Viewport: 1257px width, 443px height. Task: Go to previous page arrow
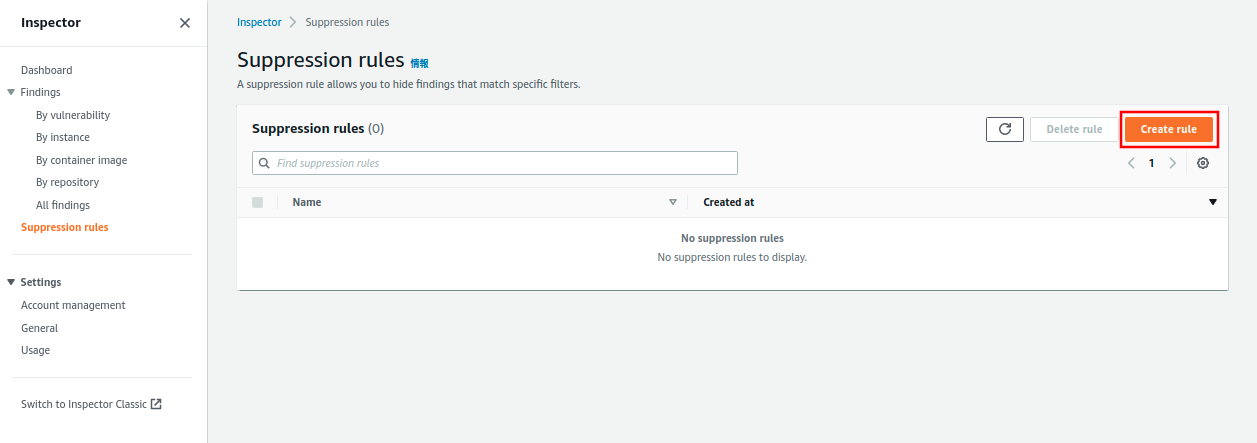[1131, 163]
